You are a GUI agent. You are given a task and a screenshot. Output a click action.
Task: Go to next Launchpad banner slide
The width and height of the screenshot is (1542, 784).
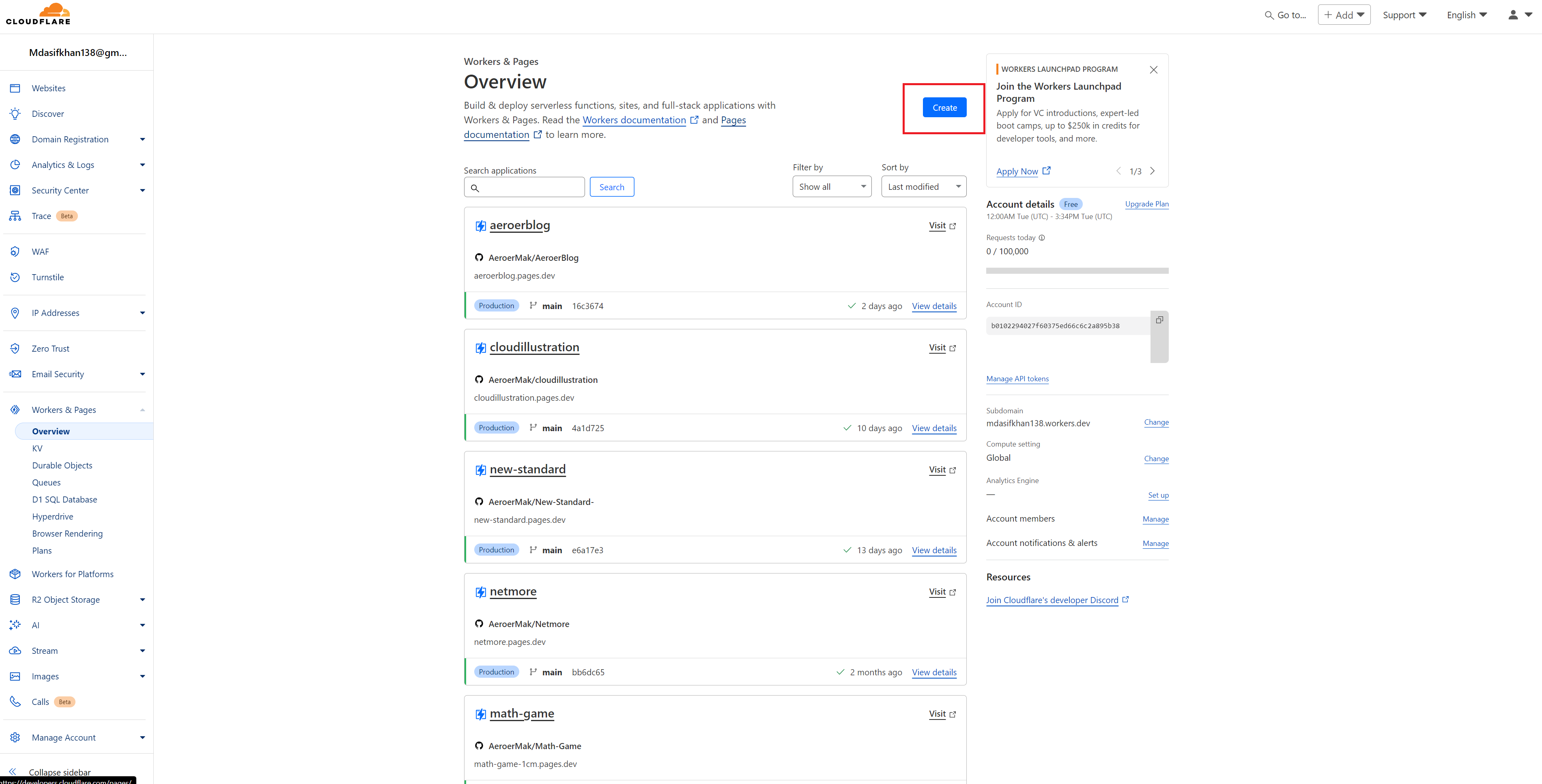pos(1152,171)
